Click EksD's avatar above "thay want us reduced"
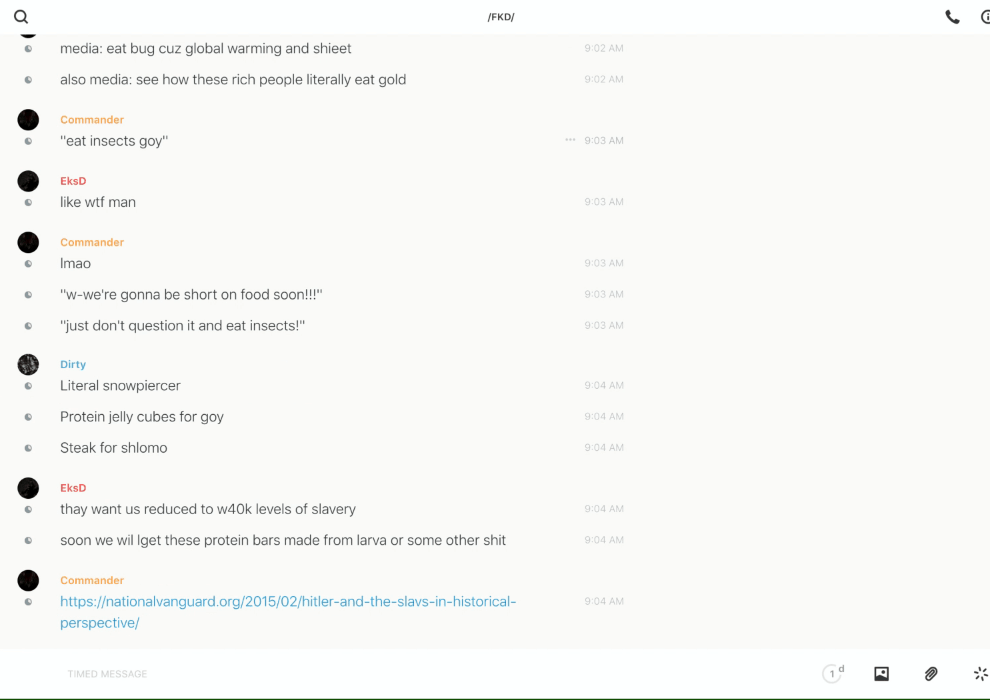990x700 pixels. tap(28, 488)
